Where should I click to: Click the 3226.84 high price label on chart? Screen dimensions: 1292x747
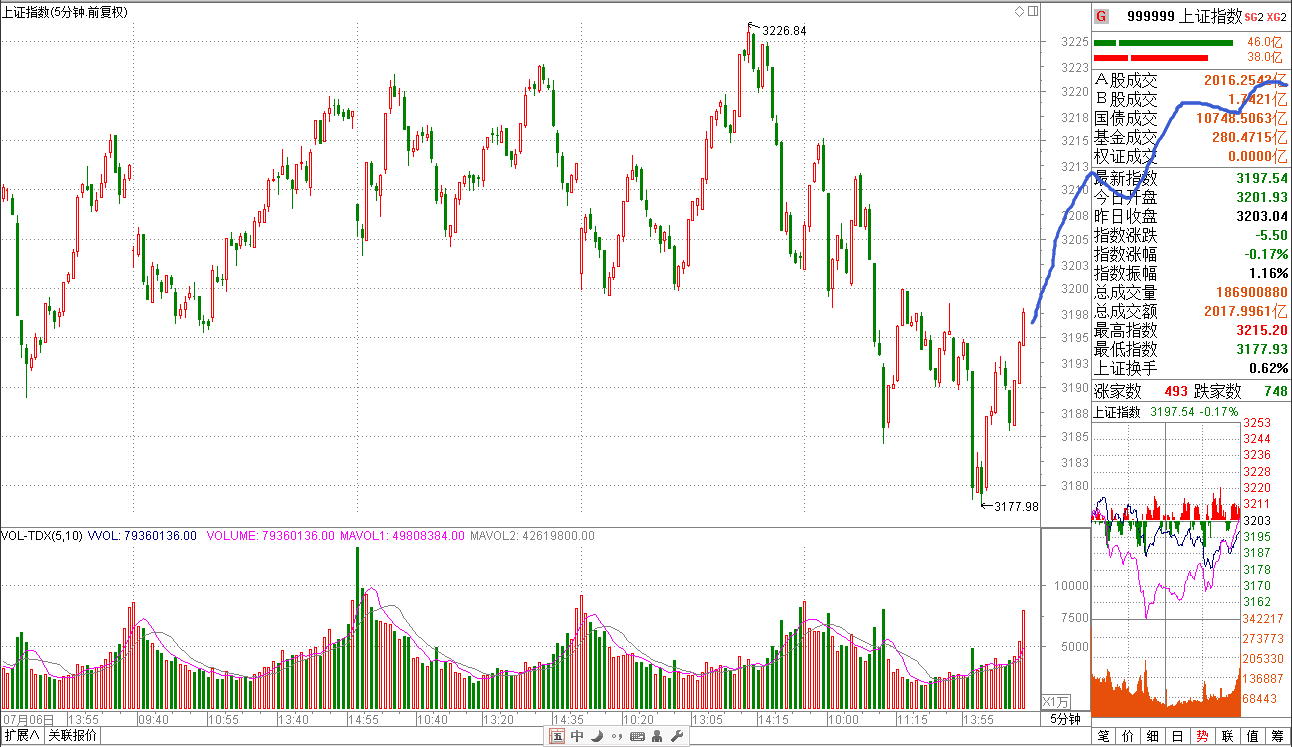783,31
